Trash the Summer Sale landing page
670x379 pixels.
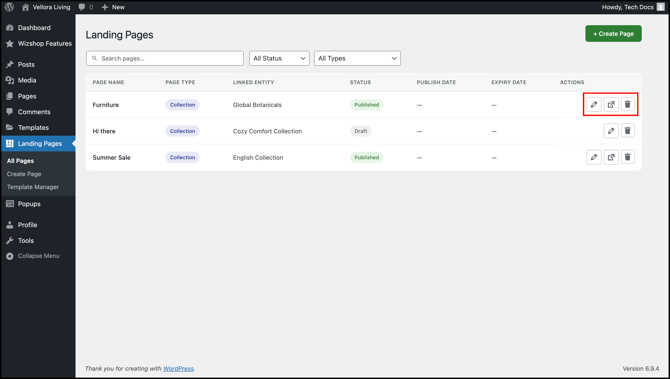coord(627,157)
